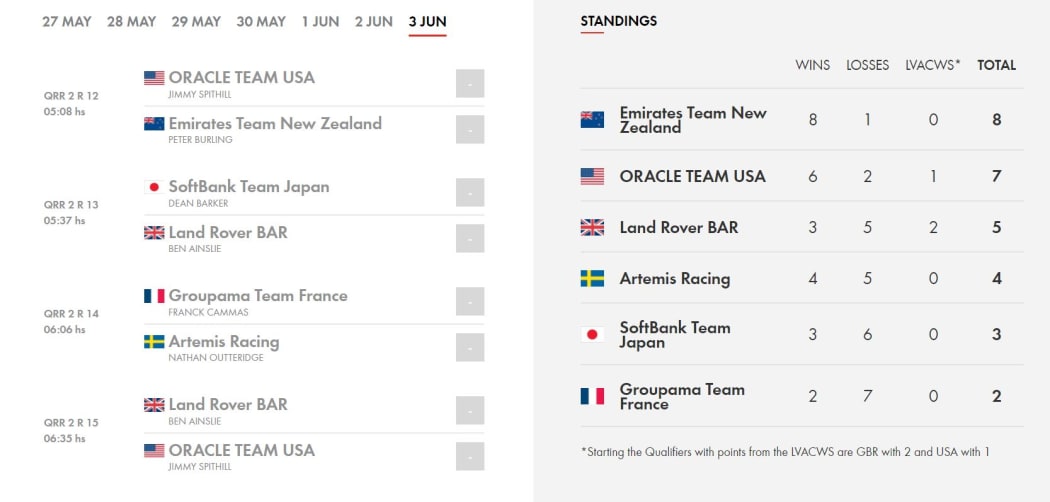Click the Japan flag in the standings table
The width and height of the screenshot is (1050, 502).
pyautogui.click(x=592, y=334)
